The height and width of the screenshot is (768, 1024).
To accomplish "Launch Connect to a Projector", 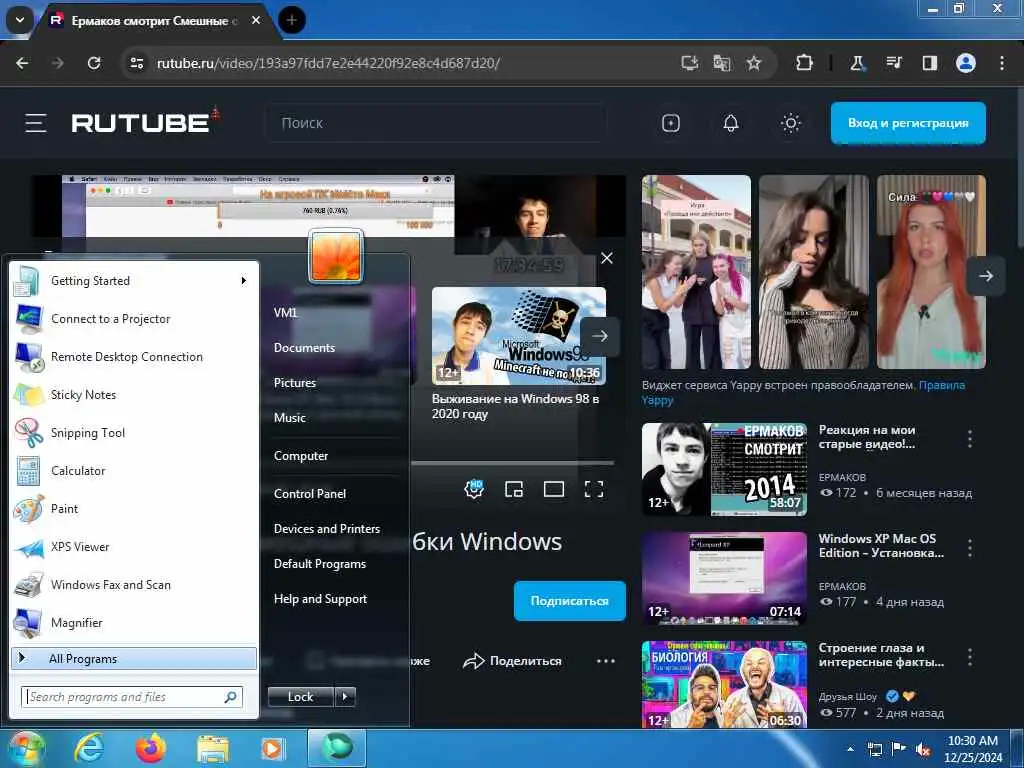I will pos(133,319).
